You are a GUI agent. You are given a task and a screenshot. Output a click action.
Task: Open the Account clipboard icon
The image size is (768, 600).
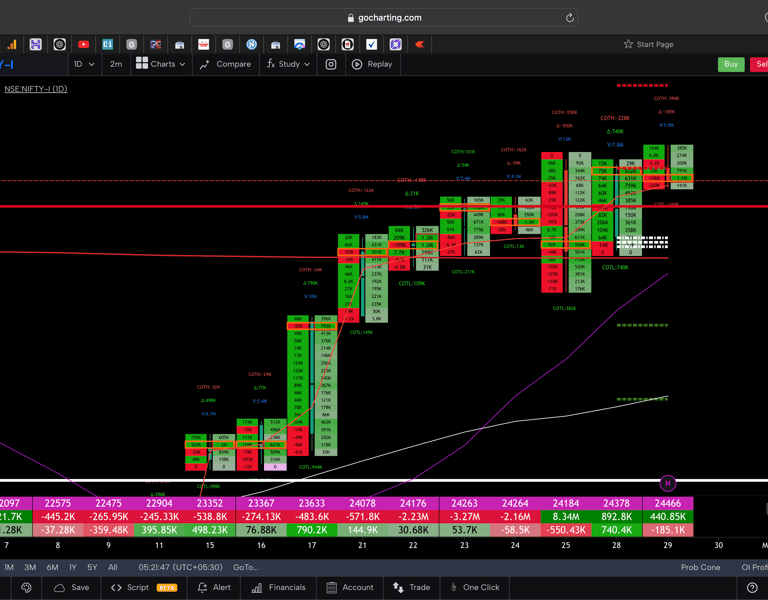(x=332, y=587)
